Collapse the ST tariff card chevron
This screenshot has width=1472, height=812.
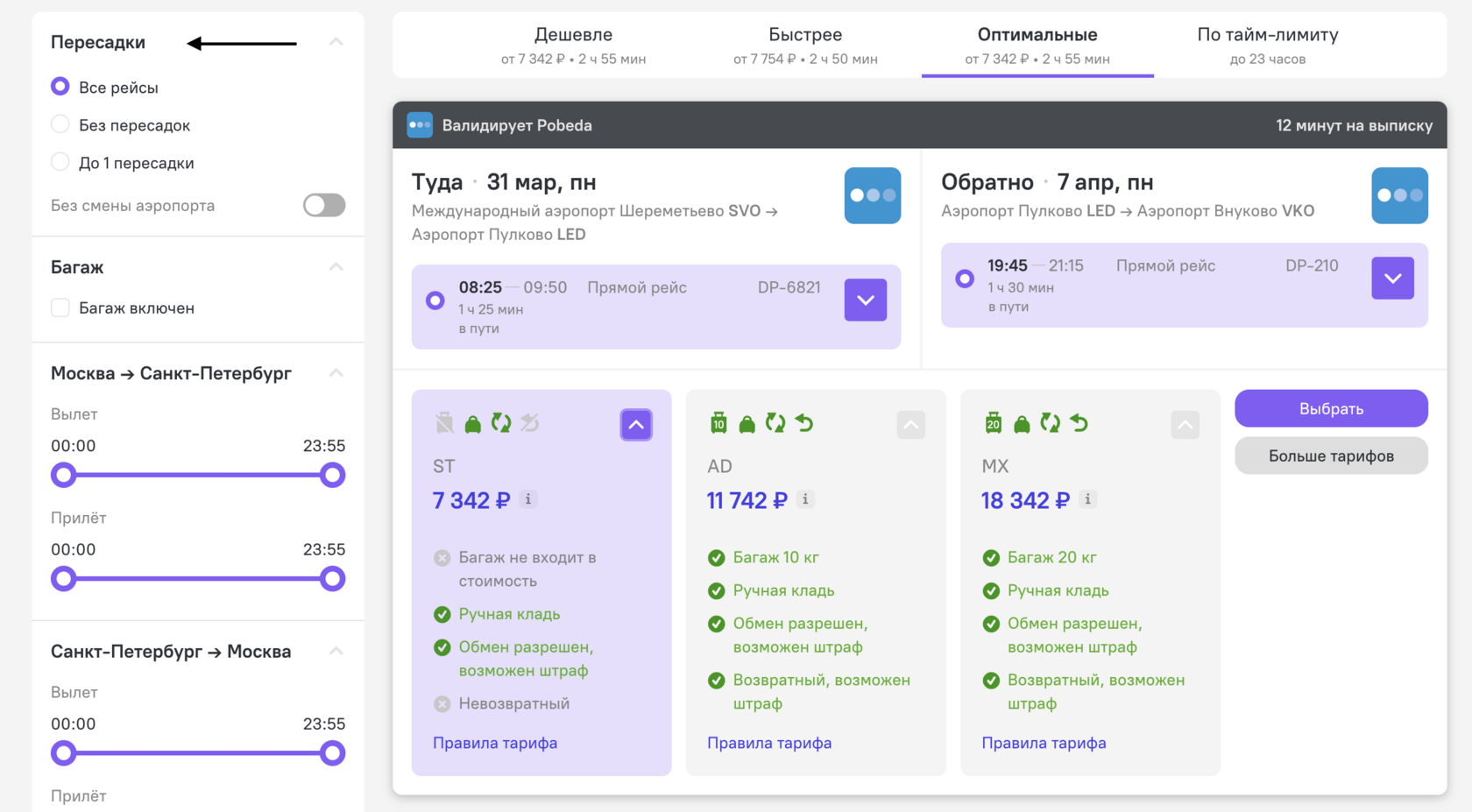[636, 425]
